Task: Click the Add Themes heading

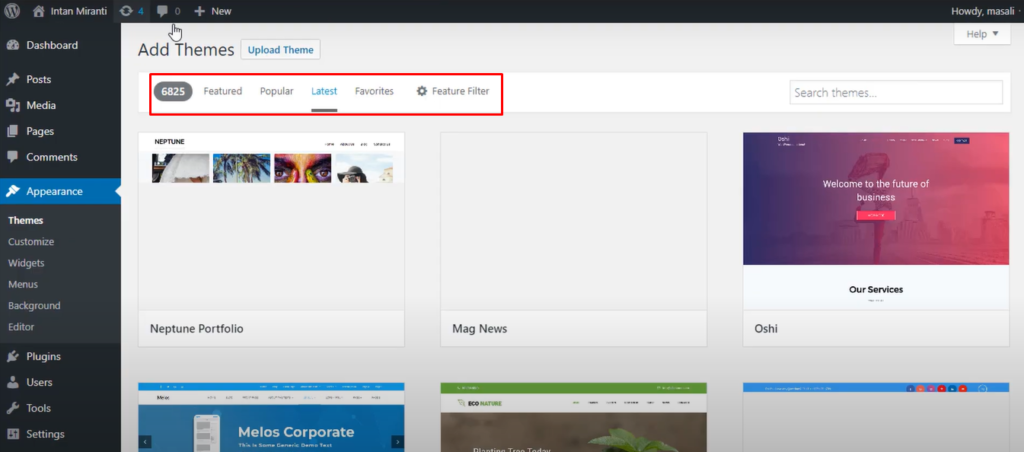Action: pos(186,50)
